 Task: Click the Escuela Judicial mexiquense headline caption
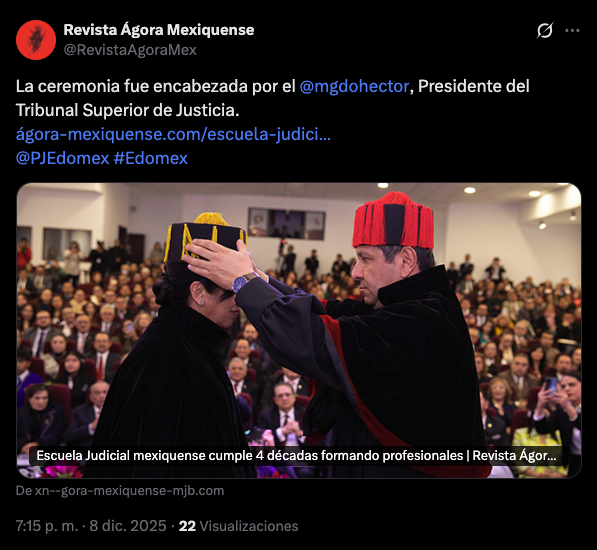point(296,456)
